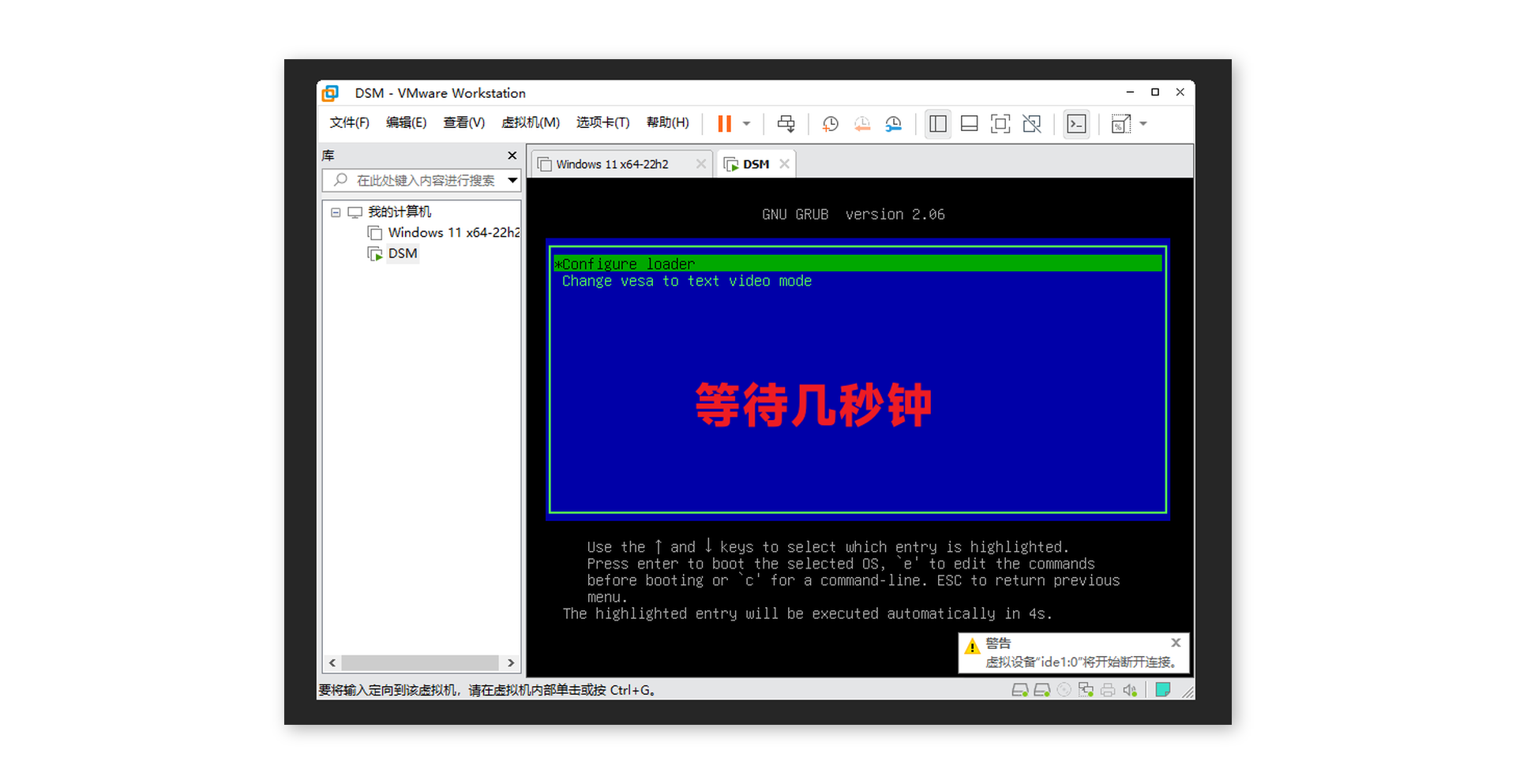Screen dimensions: 1516x784
Task: Collapse the 我的计算机 tree node
Action: 336,212
